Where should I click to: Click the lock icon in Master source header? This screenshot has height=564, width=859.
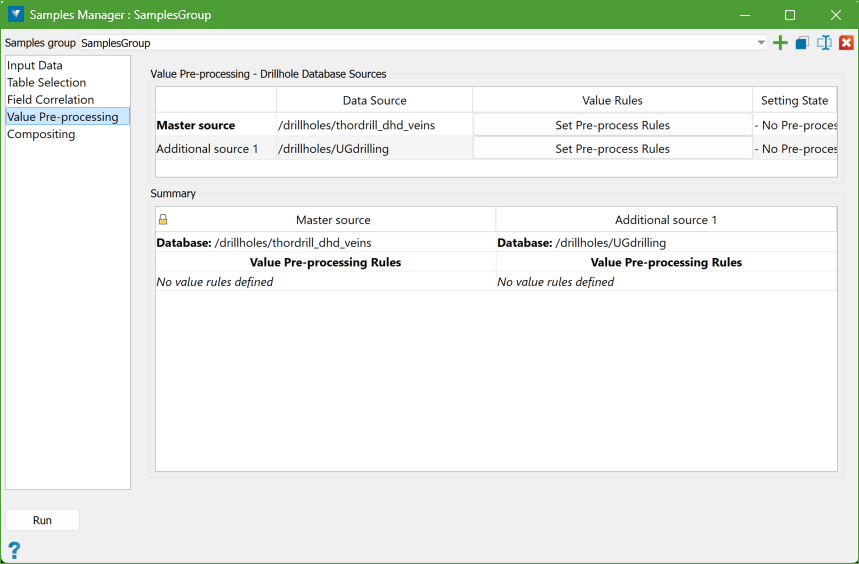163,220
